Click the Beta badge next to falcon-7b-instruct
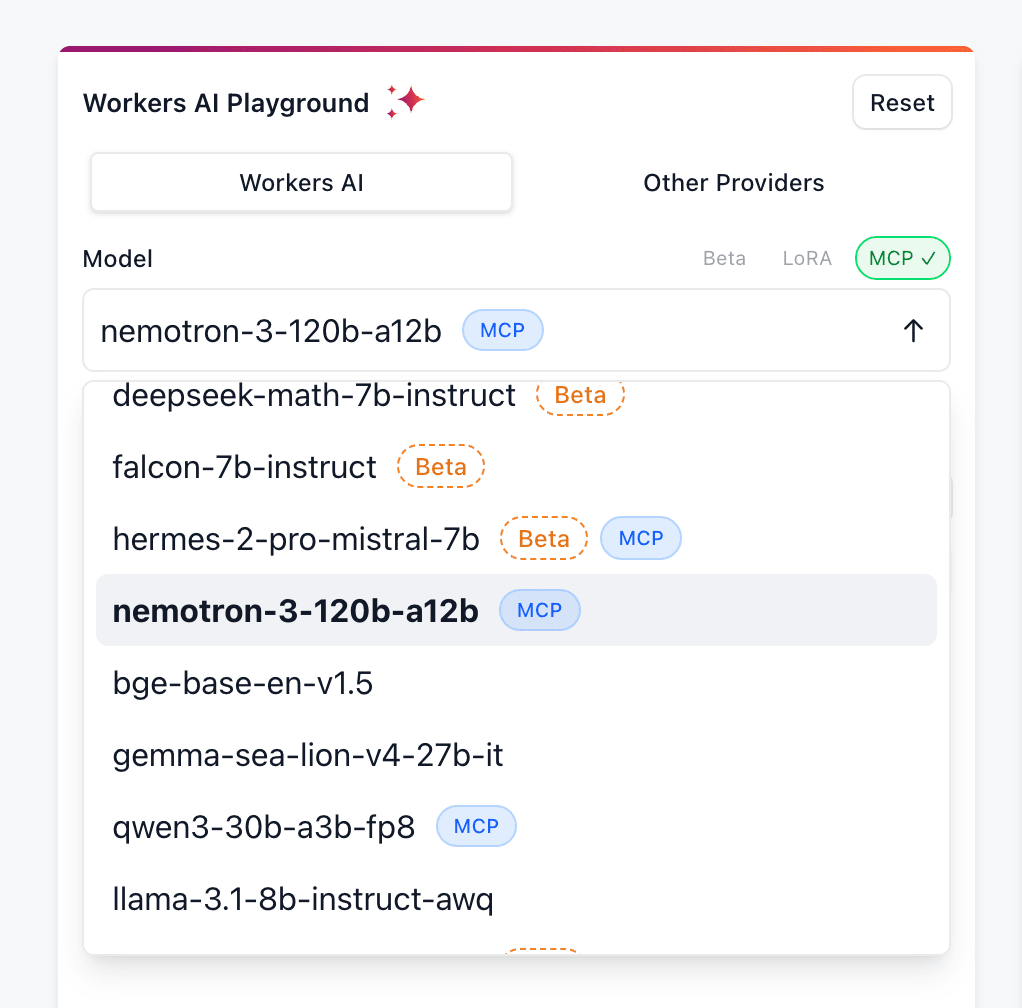The width and height of the screenshot is (1022, 1008). coord(440,467)
